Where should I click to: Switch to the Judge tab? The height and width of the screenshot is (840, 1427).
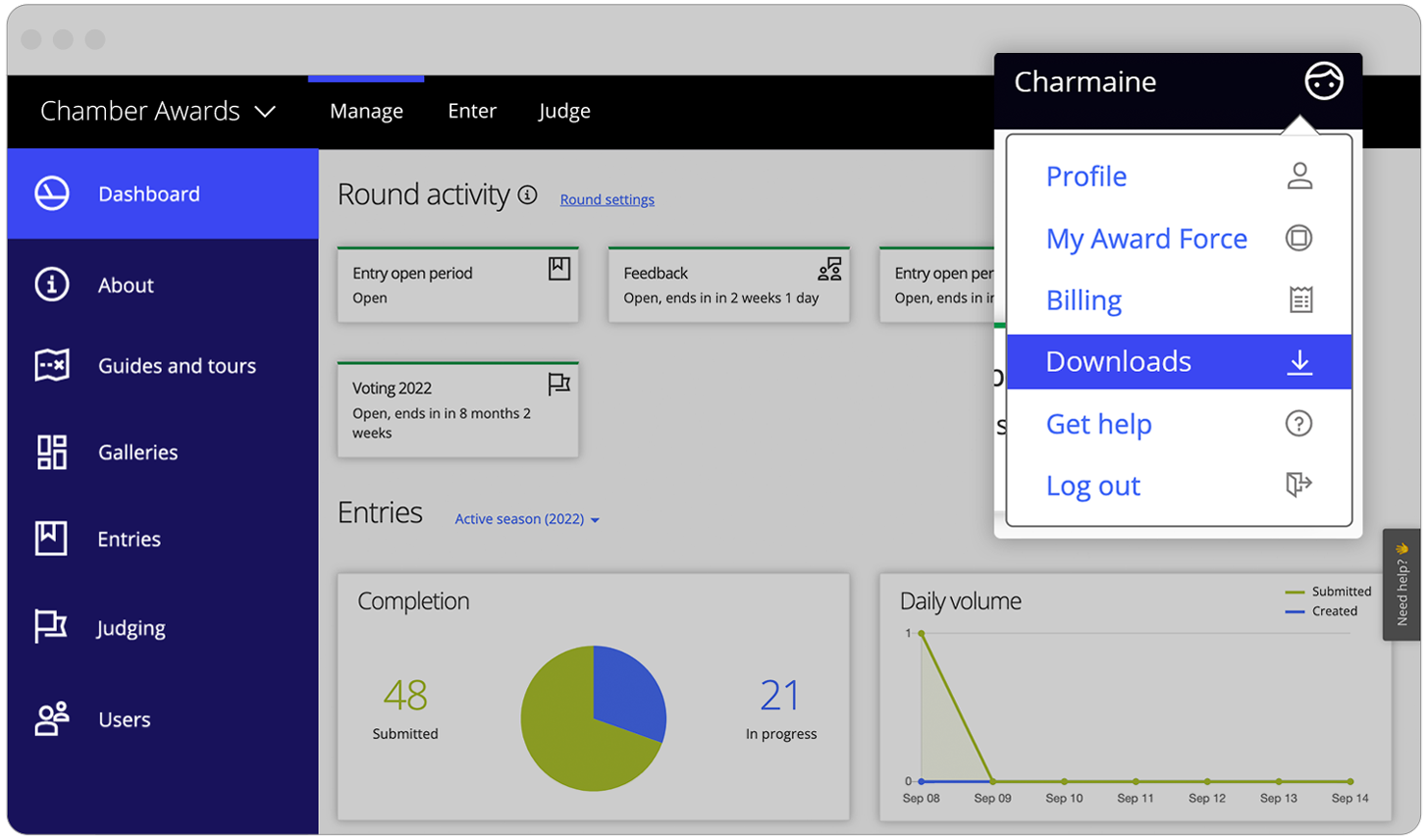pos(564,112)
